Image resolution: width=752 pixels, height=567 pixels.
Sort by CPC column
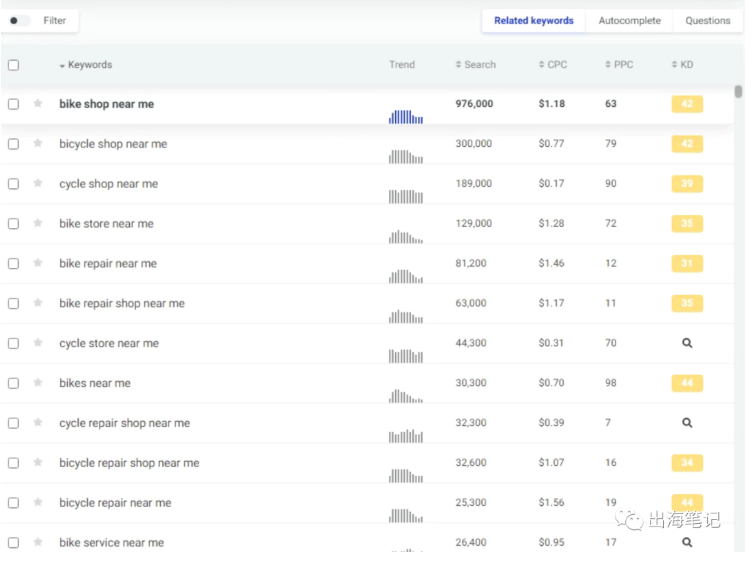(x=552, y=64)
